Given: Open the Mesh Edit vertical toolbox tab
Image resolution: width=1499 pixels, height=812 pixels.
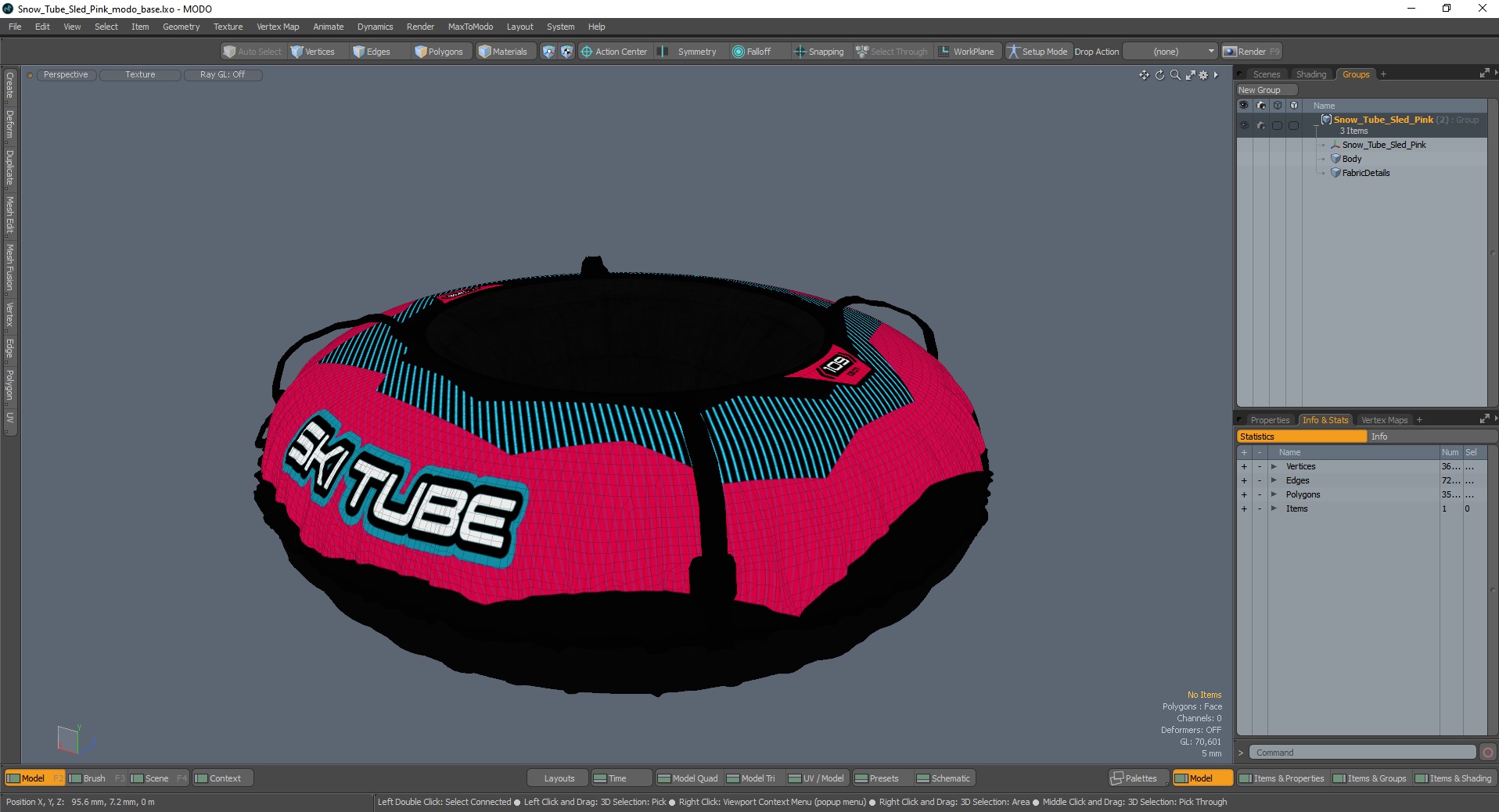Looking at the screenshot, I should [x=9, y=215].
